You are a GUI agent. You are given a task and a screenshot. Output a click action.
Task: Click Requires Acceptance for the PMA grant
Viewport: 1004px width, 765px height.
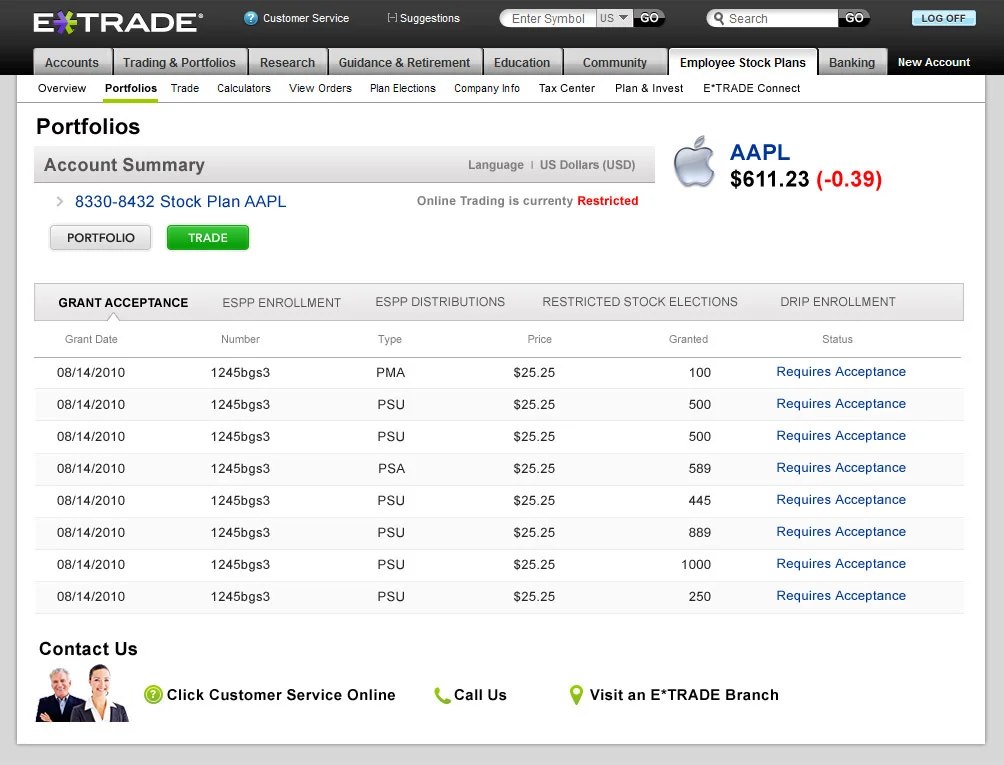841,372
